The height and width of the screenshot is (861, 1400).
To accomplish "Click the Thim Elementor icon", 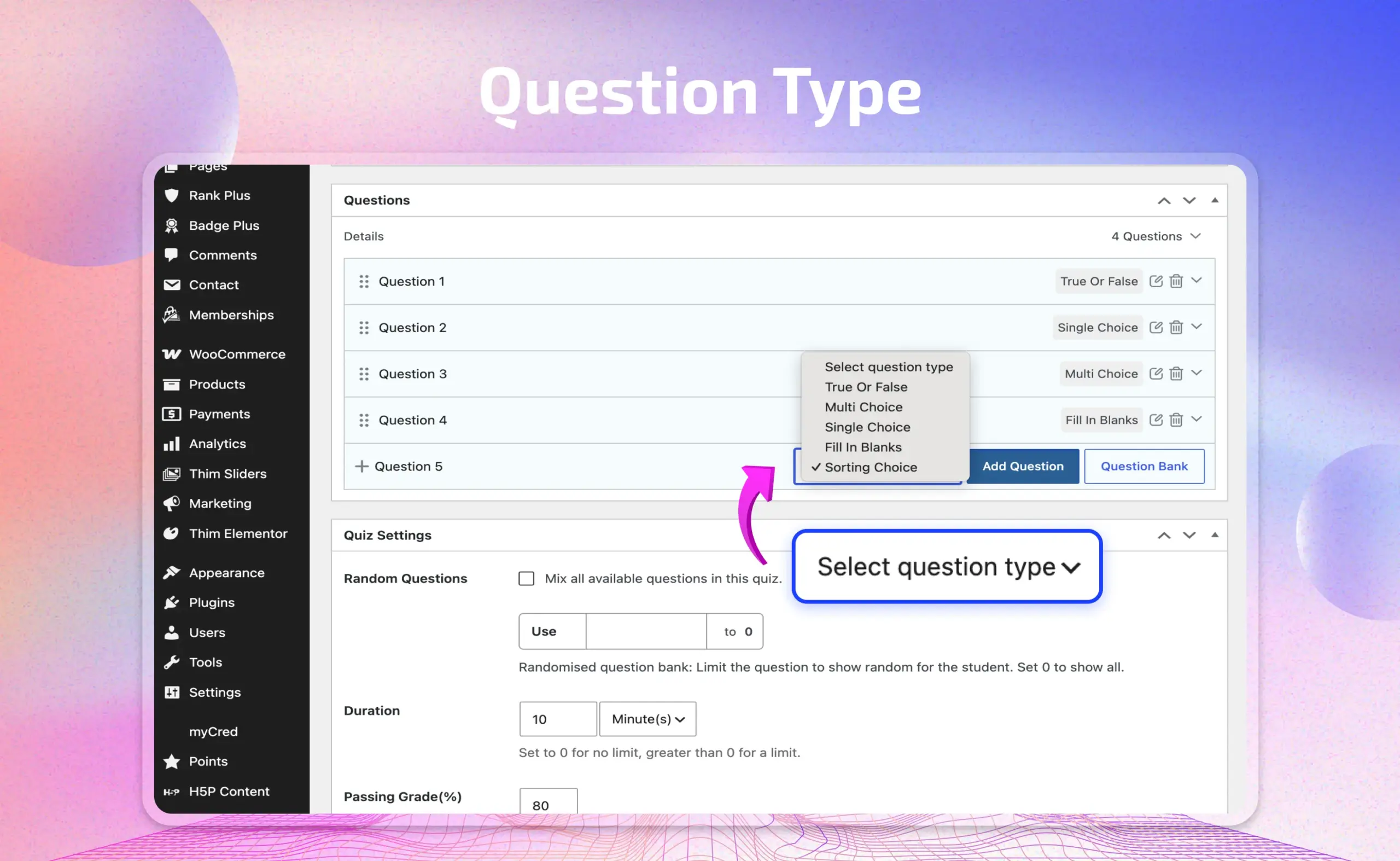I will coord(171,533).
